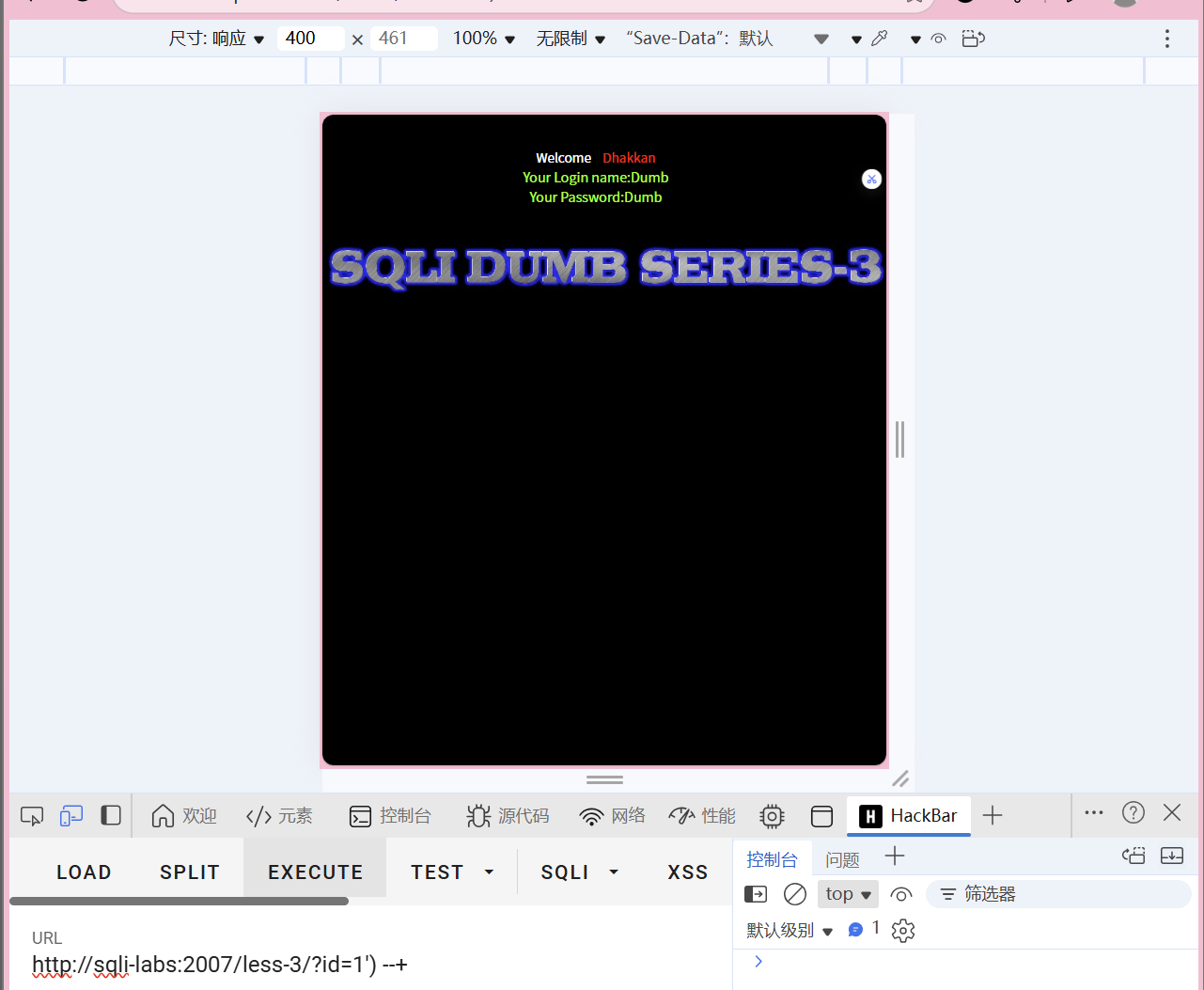Open the 默认级别 log level dropdown
The width and height of the screenshot is (1204, 990).
coord(790,931)
